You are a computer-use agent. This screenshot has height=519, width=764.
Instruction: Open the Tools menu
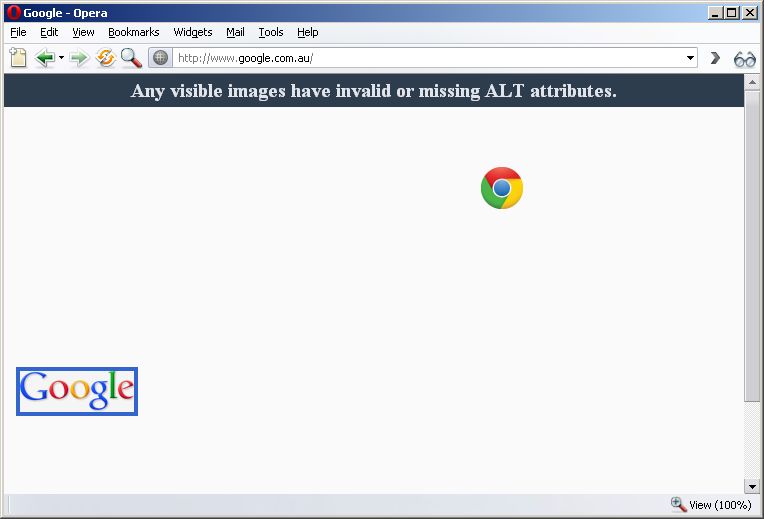tap(270, 32)
